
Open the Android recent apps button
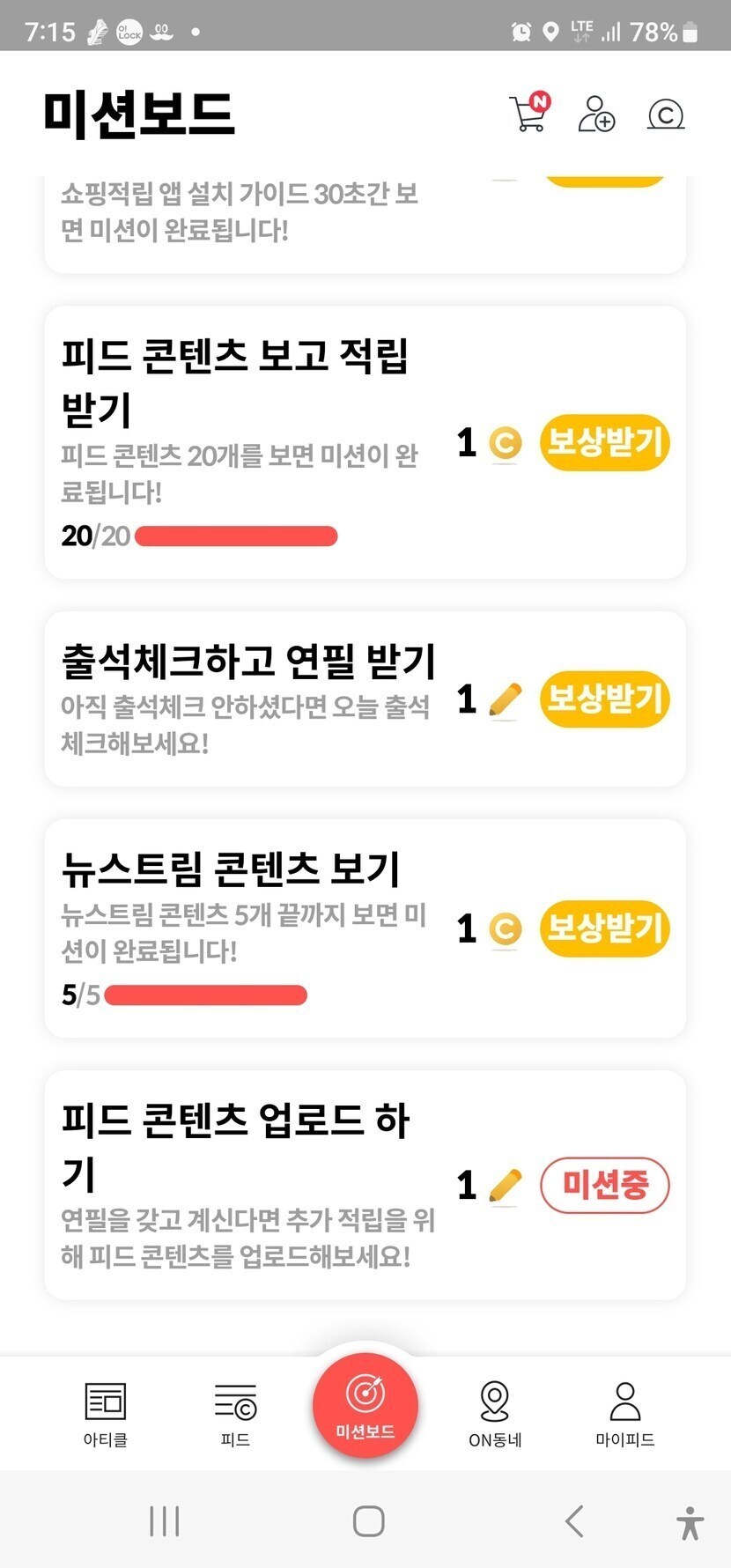(165, 1521)
